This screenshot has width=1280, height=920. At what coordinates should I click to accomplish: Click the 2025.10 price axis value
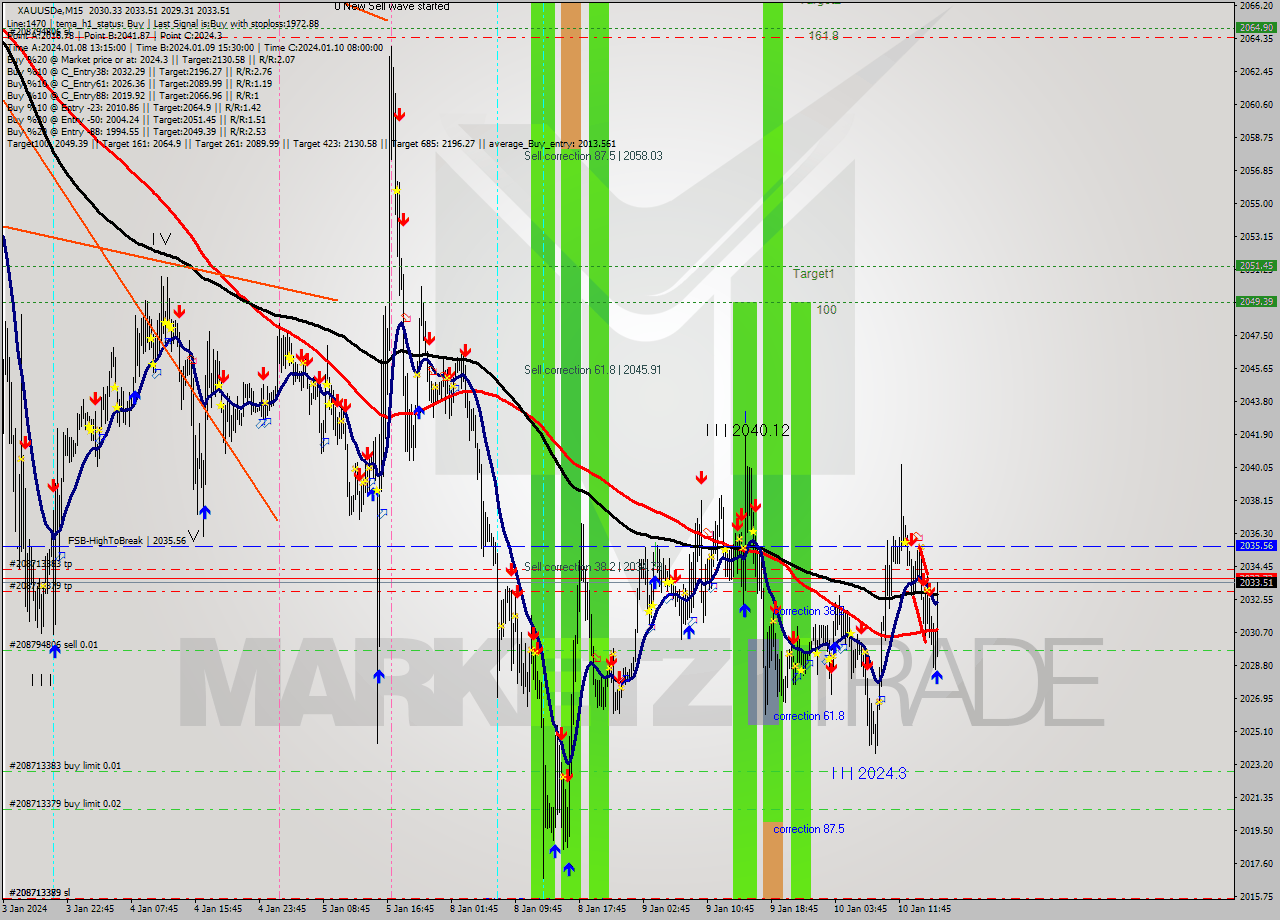click(x=1256, y=731)
